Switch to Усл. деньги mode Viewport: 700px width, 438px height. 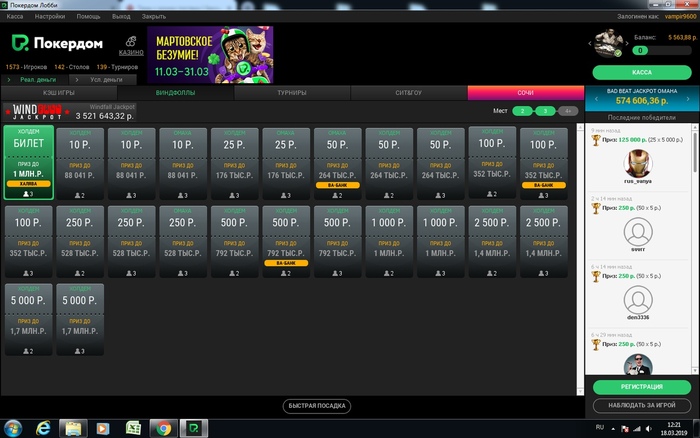pos(103,79)
